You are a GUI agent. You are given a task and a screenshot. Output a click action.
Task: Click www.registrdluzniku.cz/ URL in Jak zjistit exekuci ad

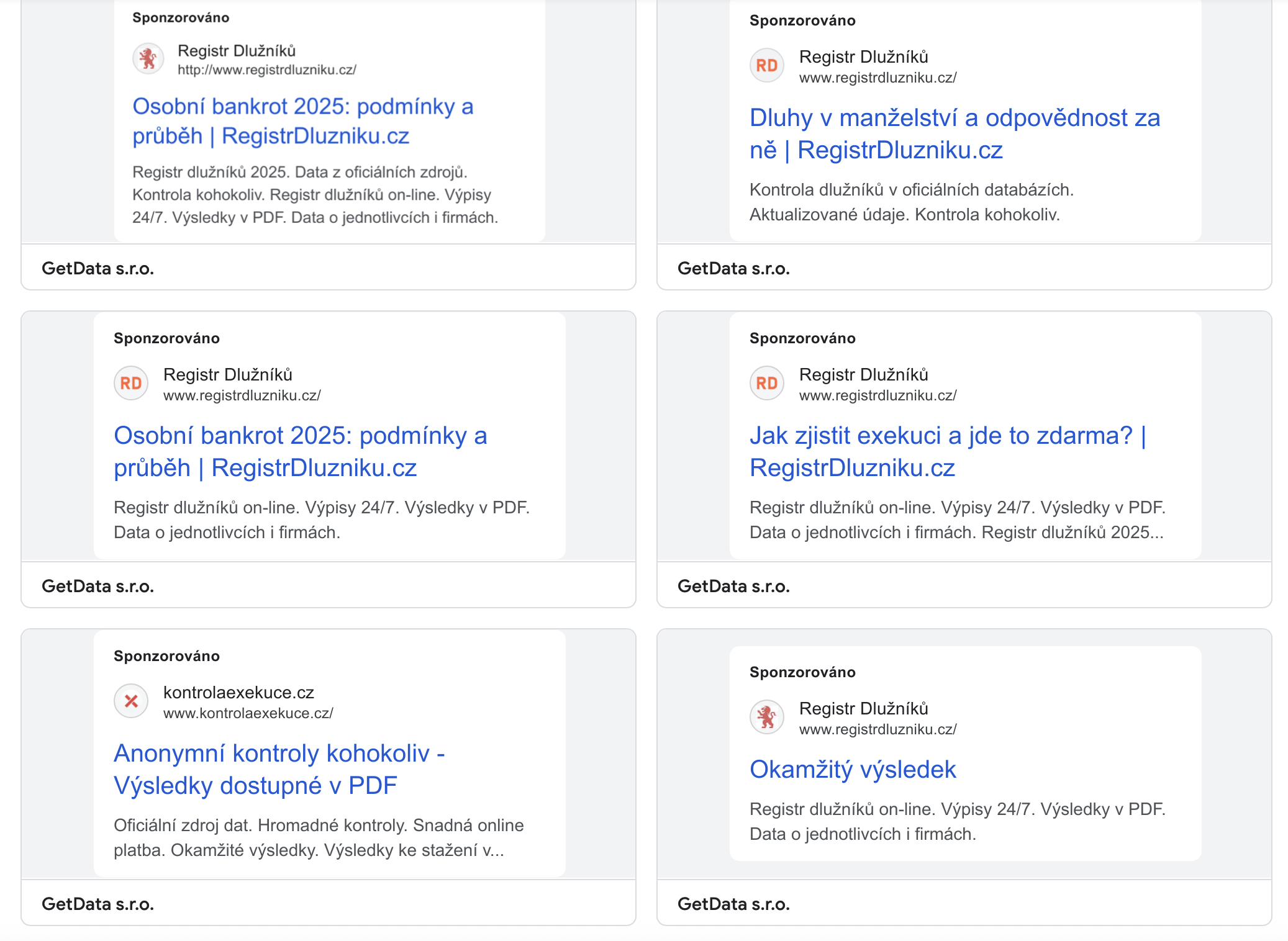click(x=878, y=395)
